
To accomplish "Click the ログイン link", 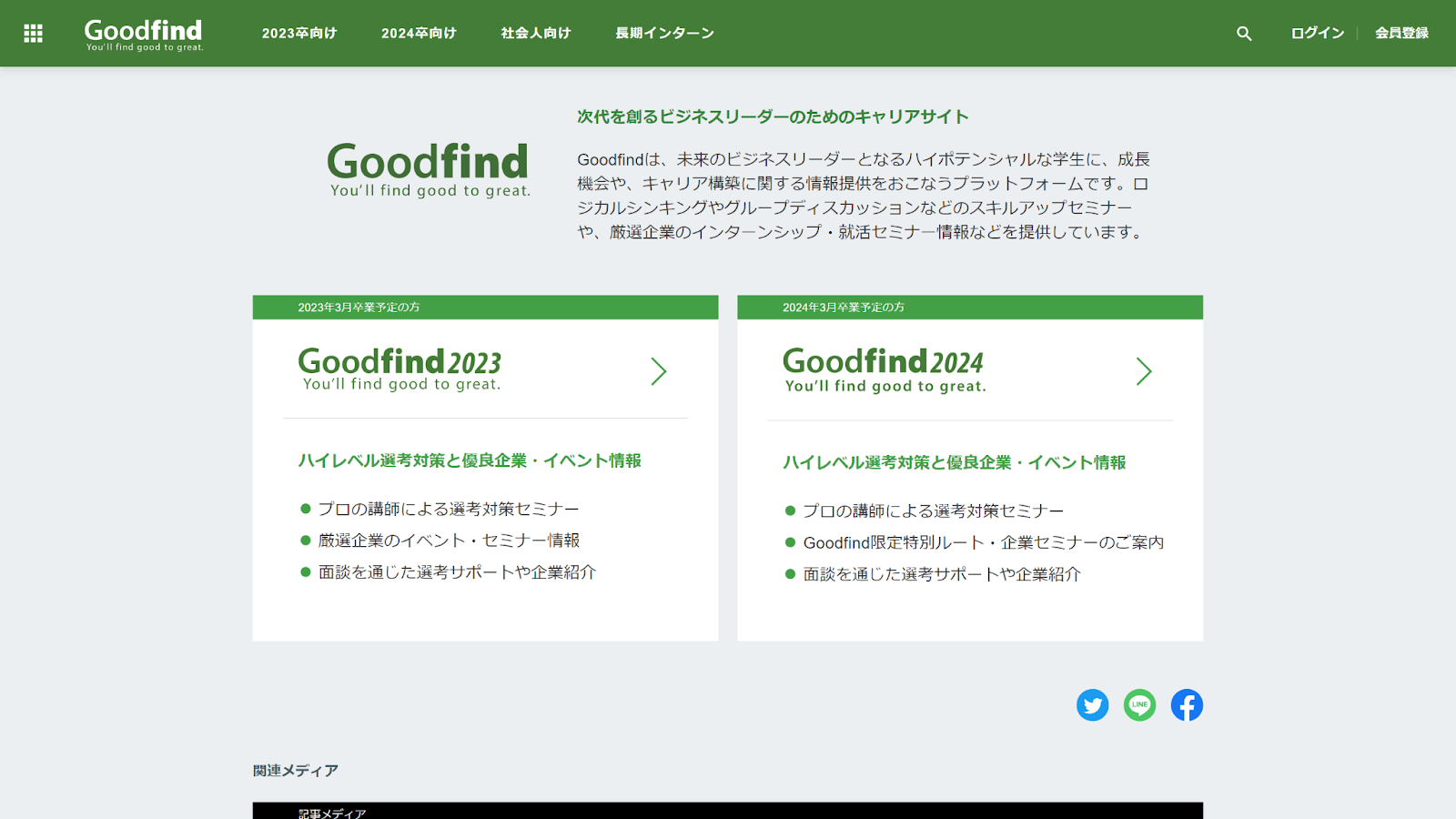I will click(x=1318, y=34).
